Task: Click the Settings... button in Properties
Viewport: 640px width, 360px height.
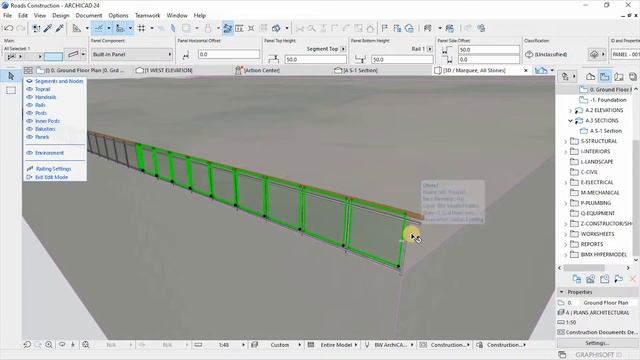Action: coord(597,343)
